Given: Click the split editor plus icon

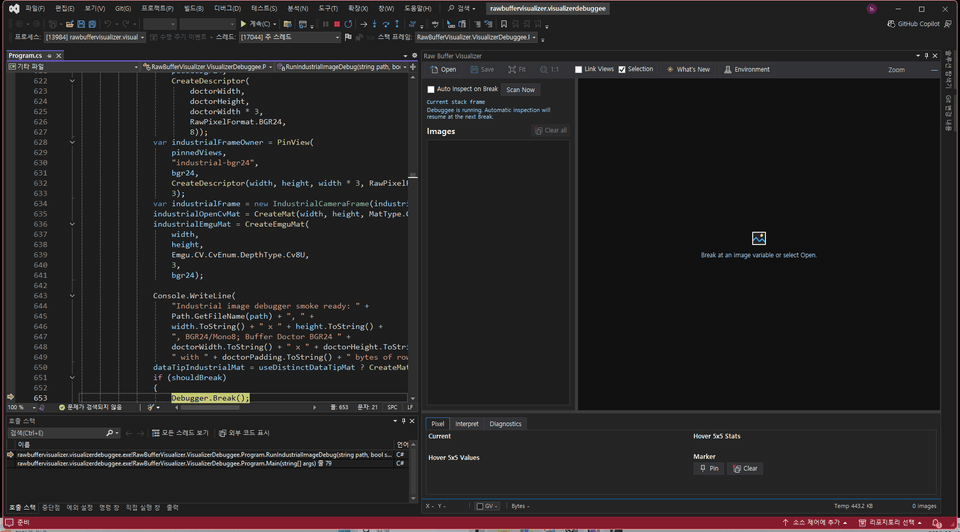Looking at the screenshot, I should point(413,67).
